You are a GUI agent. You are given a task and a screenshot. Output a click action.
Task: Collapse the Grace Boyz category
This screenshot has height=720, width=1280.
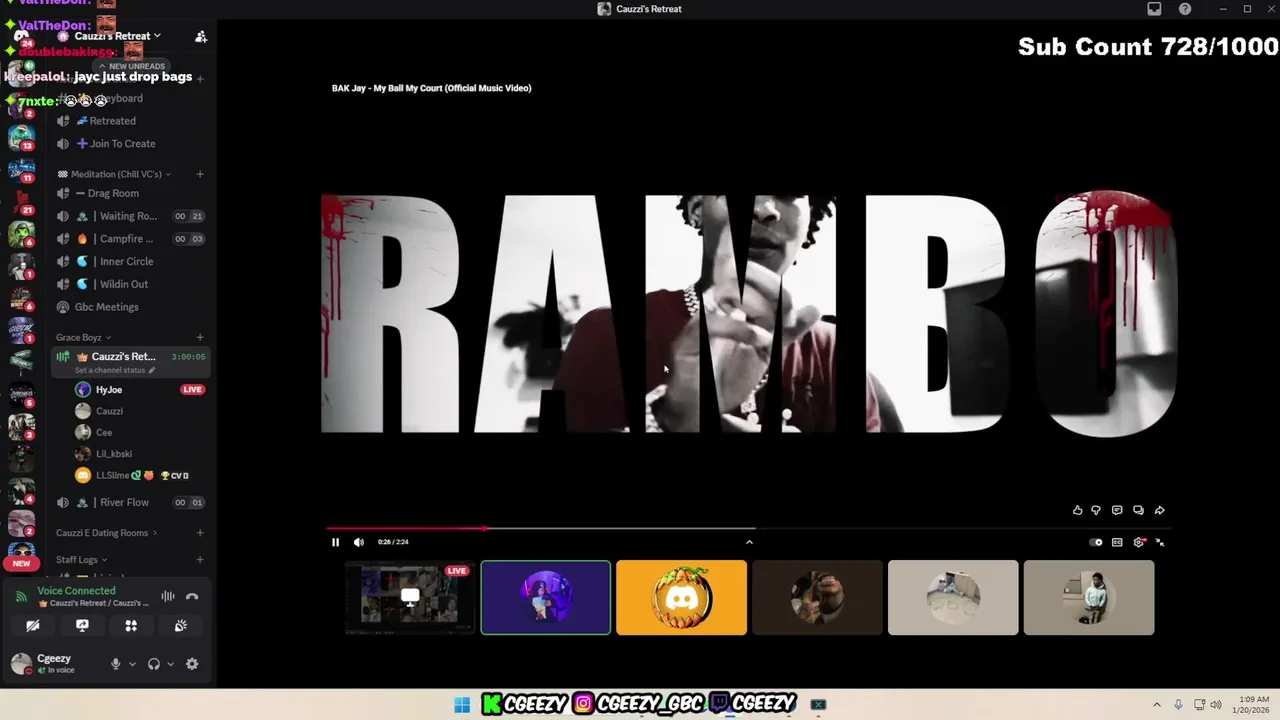pyautogui.click(x=83, y=338)
